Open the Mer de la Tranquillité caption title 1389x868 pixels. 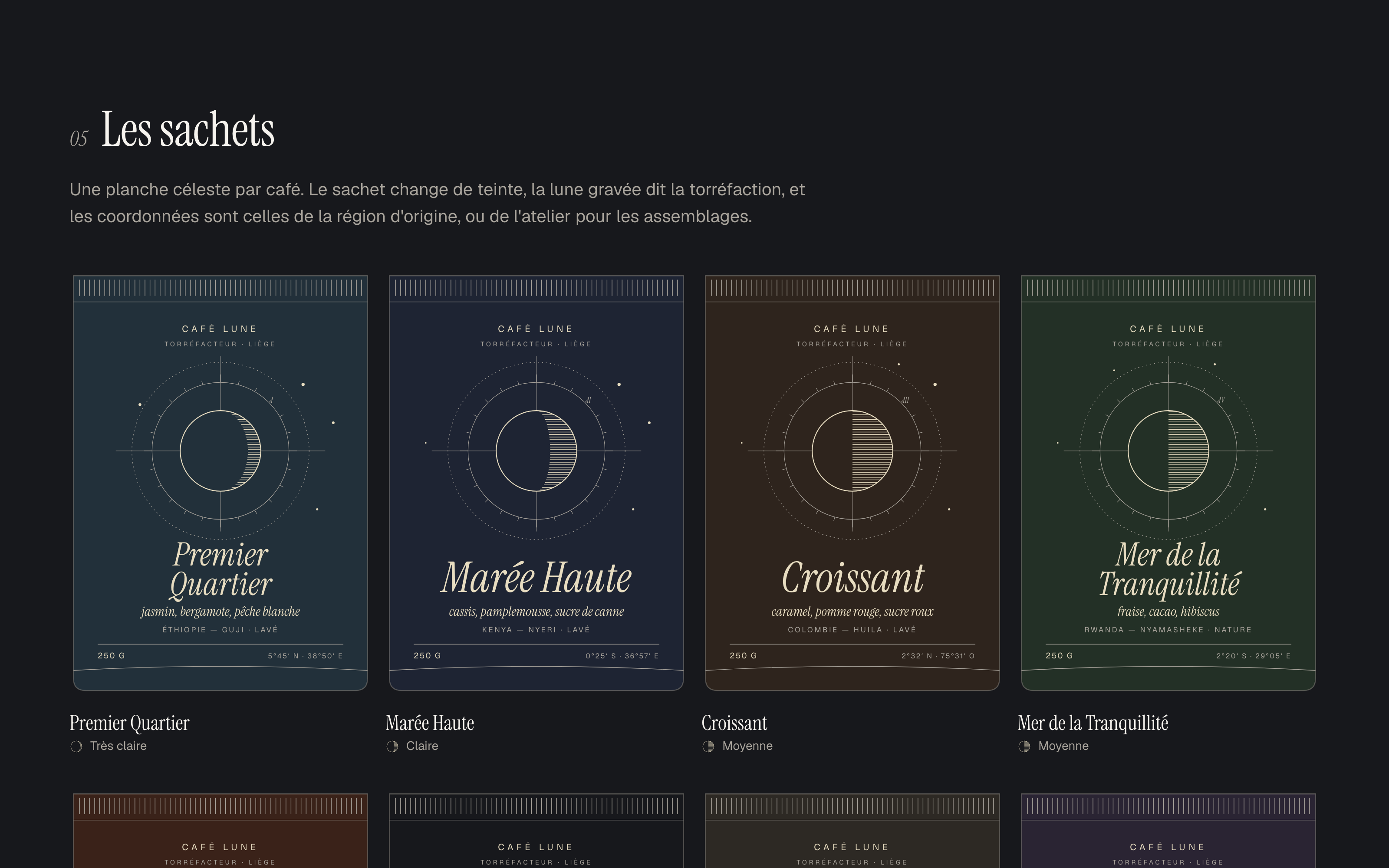(x=1093, y=723)
